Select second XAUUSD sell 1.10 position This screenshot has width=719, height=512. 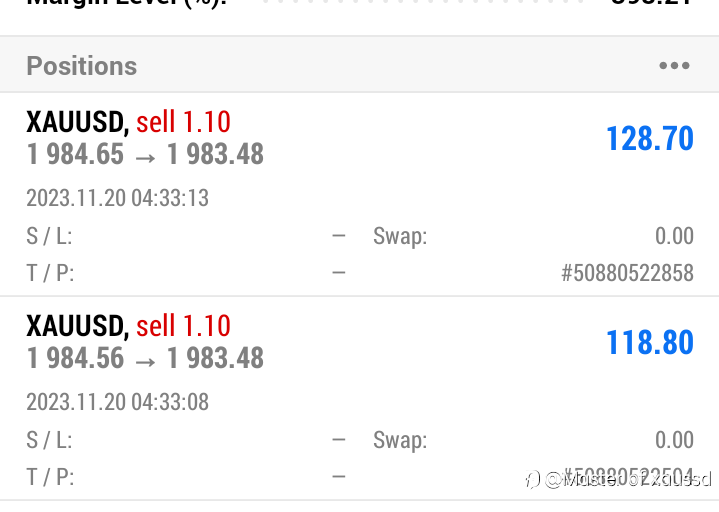coord(360,398)
